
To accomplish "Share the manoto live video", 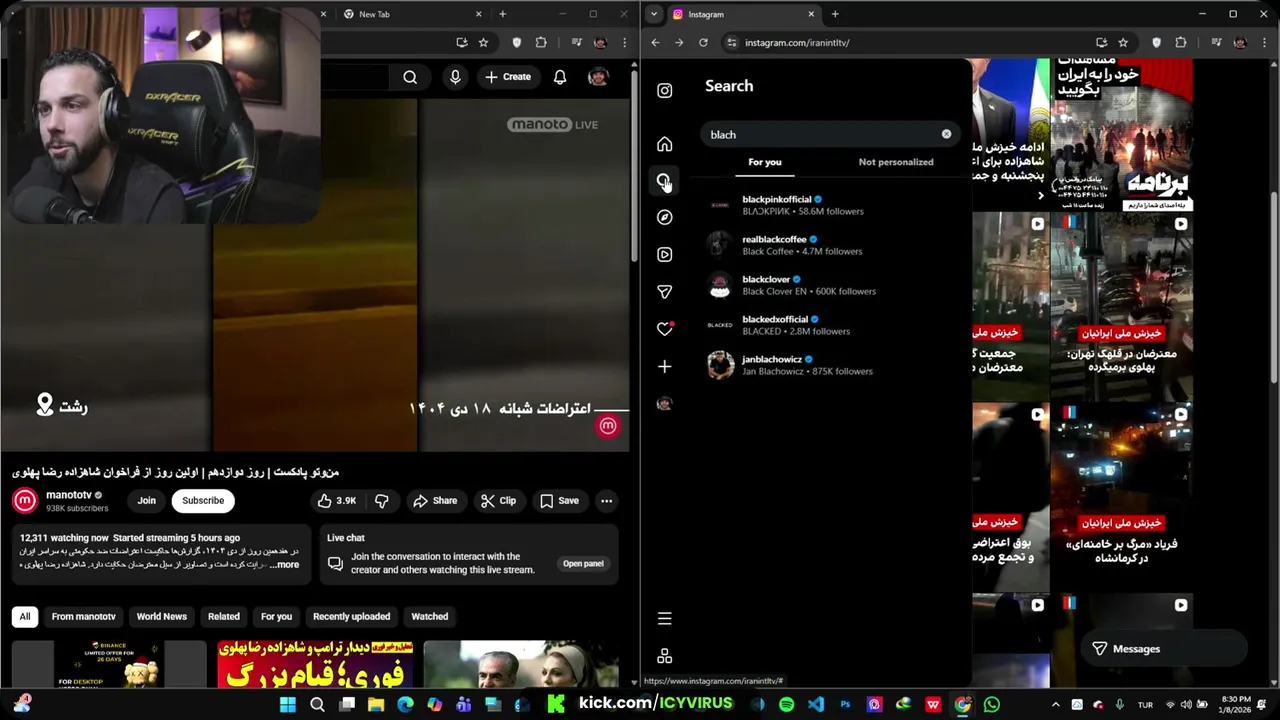I will tap(435, 501).
